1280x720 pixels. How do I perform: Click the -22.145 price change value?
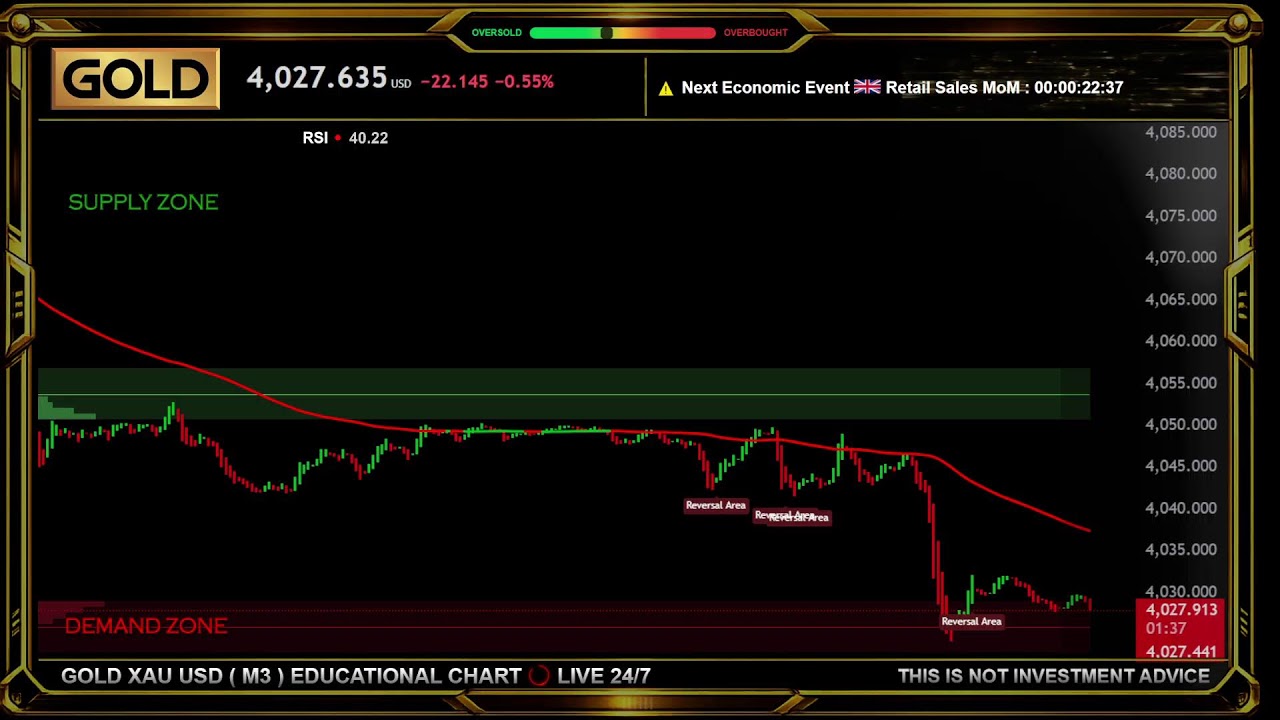[x=454, y=82]
